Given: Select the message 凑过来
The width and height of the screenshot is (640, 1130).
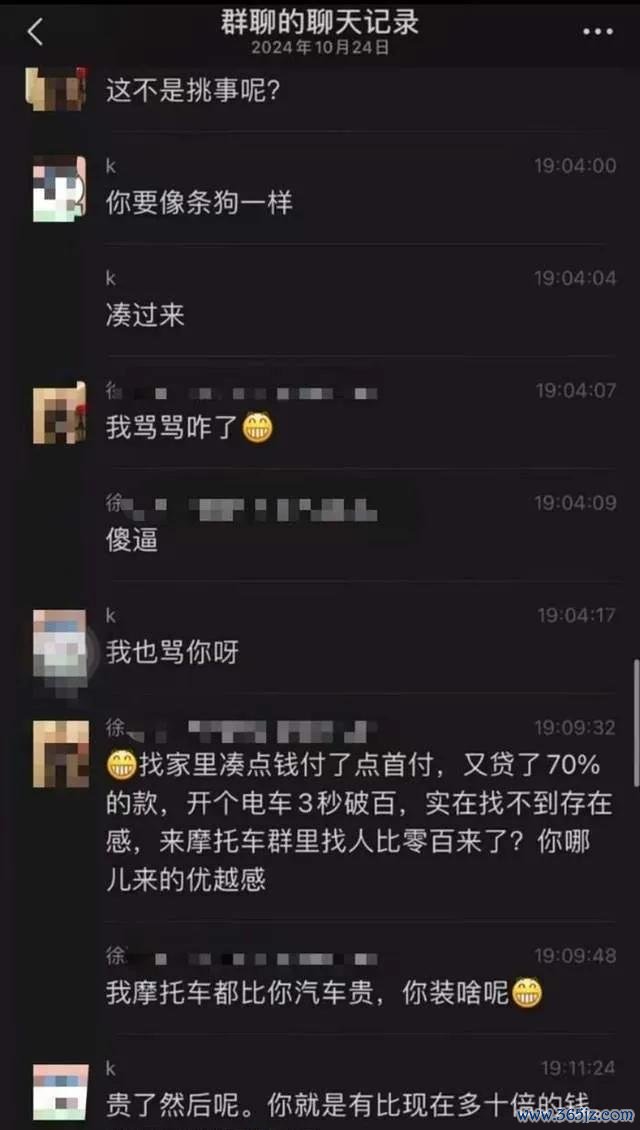Looking at the screenshot, I should 146,316.
